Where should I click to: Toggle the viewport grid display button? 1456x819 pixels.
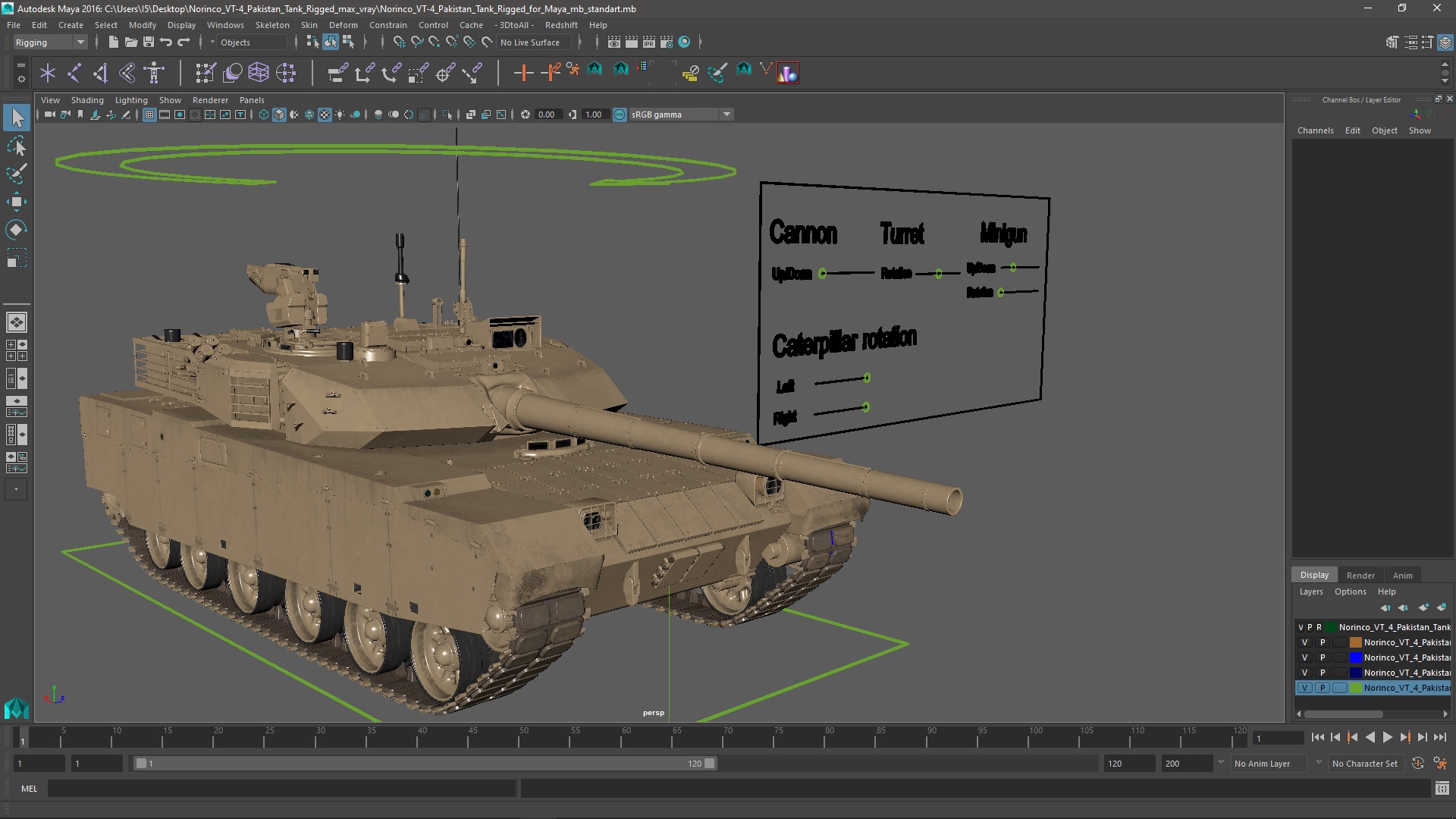point(149,115)
